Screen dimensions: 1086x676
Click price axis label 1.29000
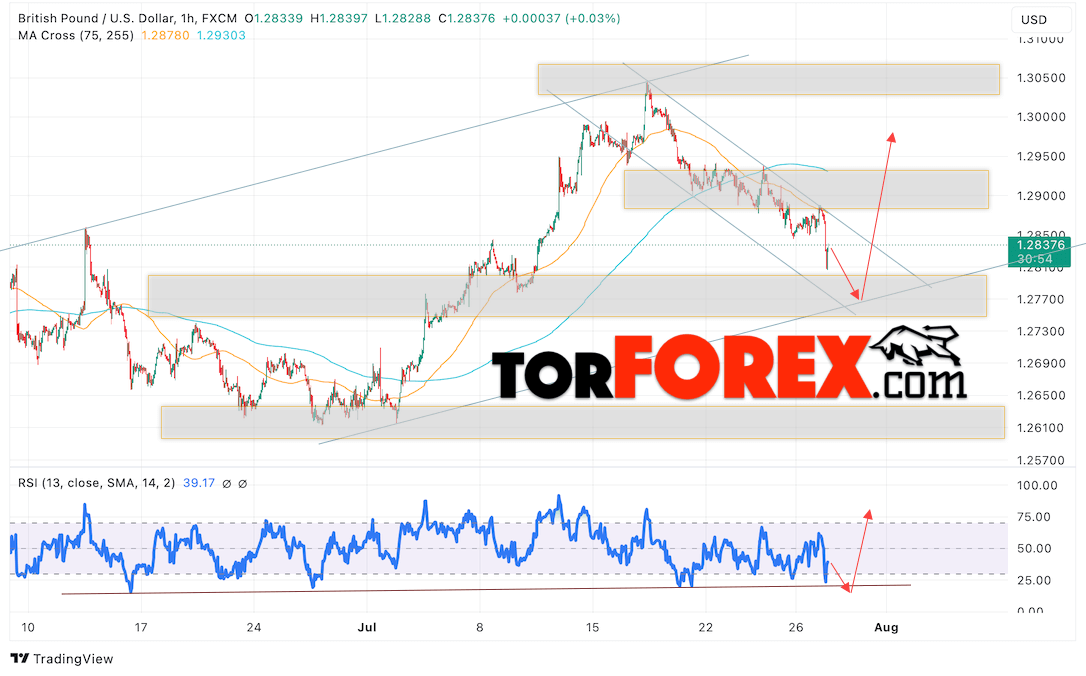tap(1041, 196)
